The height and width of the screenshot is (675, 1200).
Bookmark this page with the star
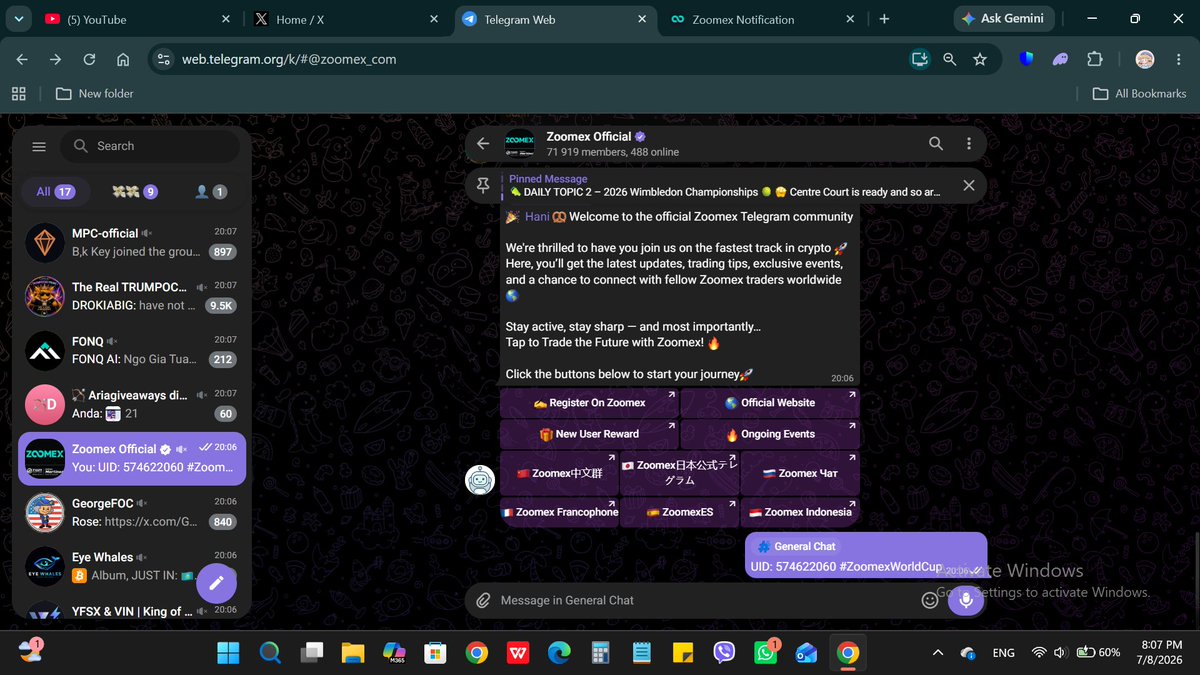[980, 59]
